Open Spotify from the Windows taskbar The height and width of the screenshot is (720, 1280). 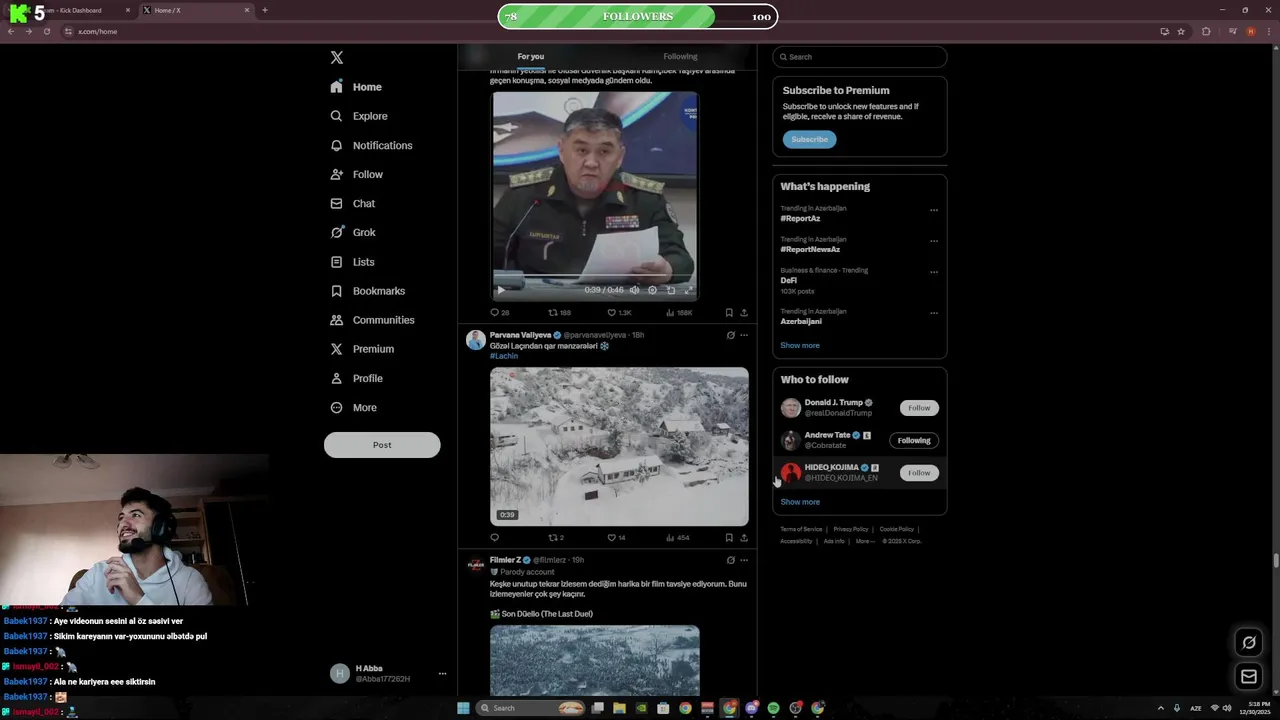773,708
